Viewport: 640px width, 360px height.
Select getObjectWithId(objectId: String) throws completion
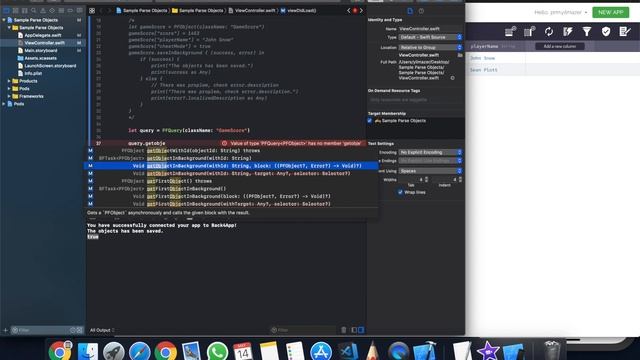click(x=231, y=151)
